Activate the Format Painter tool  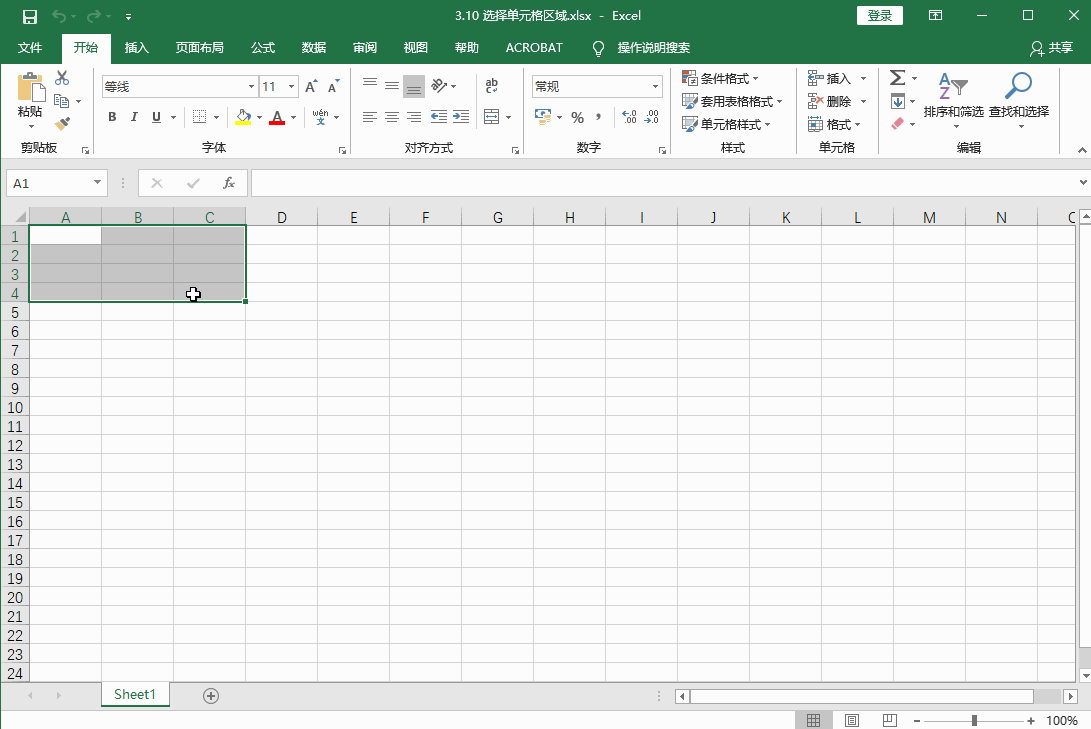click(63, 123)
